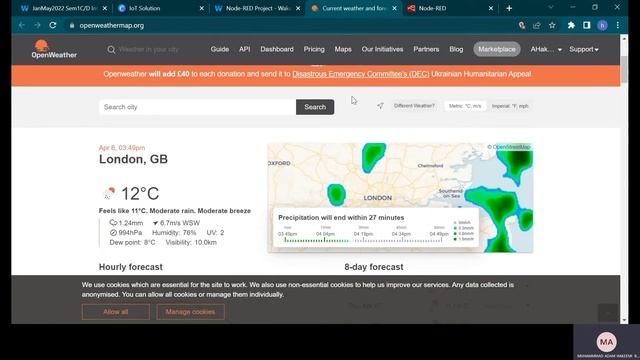This screenshot has height=360, width=640.
Task: Expand the AHak... account dropdown
Action: point(546,49)
